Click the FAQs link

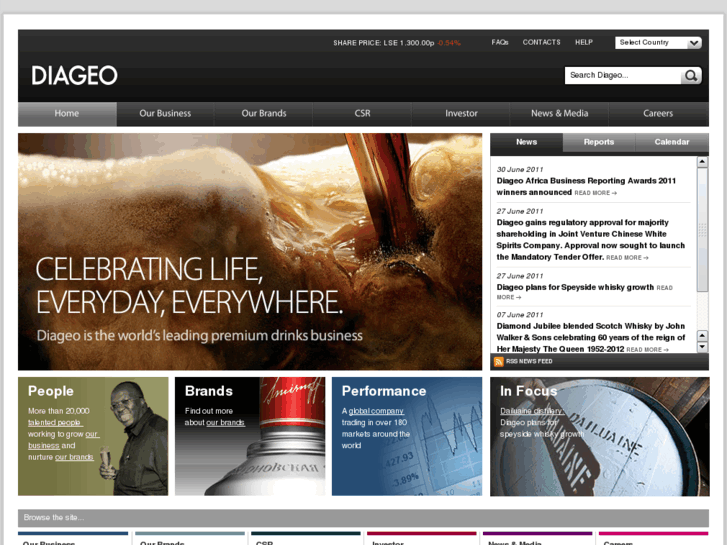click(500, 42)
